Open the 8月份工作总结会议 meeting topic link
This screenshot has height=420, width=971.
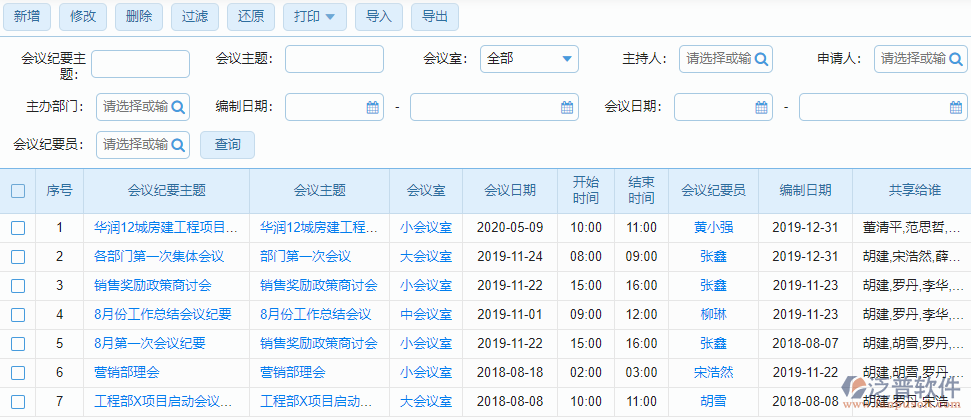point(316,315)
